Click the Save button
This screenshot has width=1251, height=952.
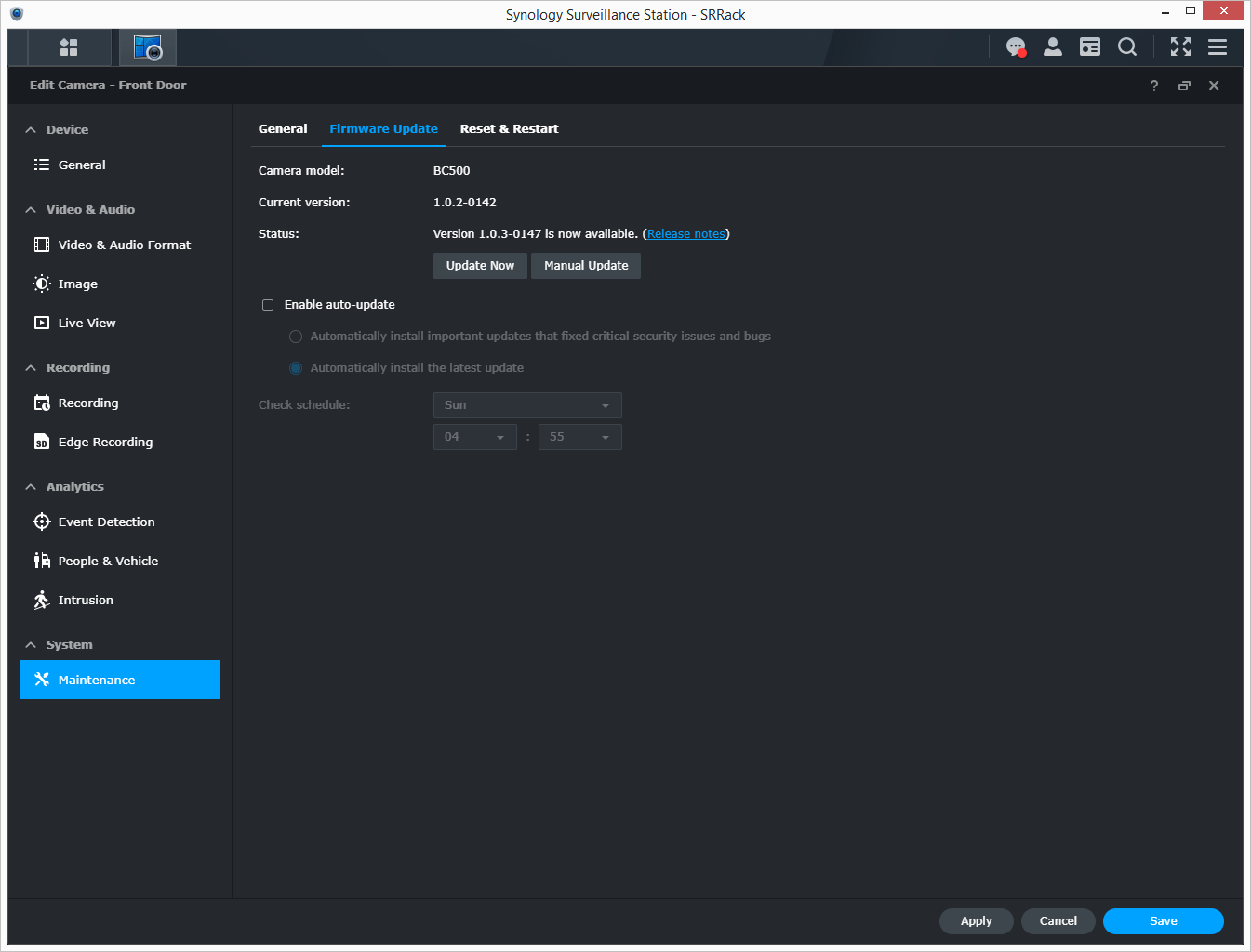pos(1164,921)
